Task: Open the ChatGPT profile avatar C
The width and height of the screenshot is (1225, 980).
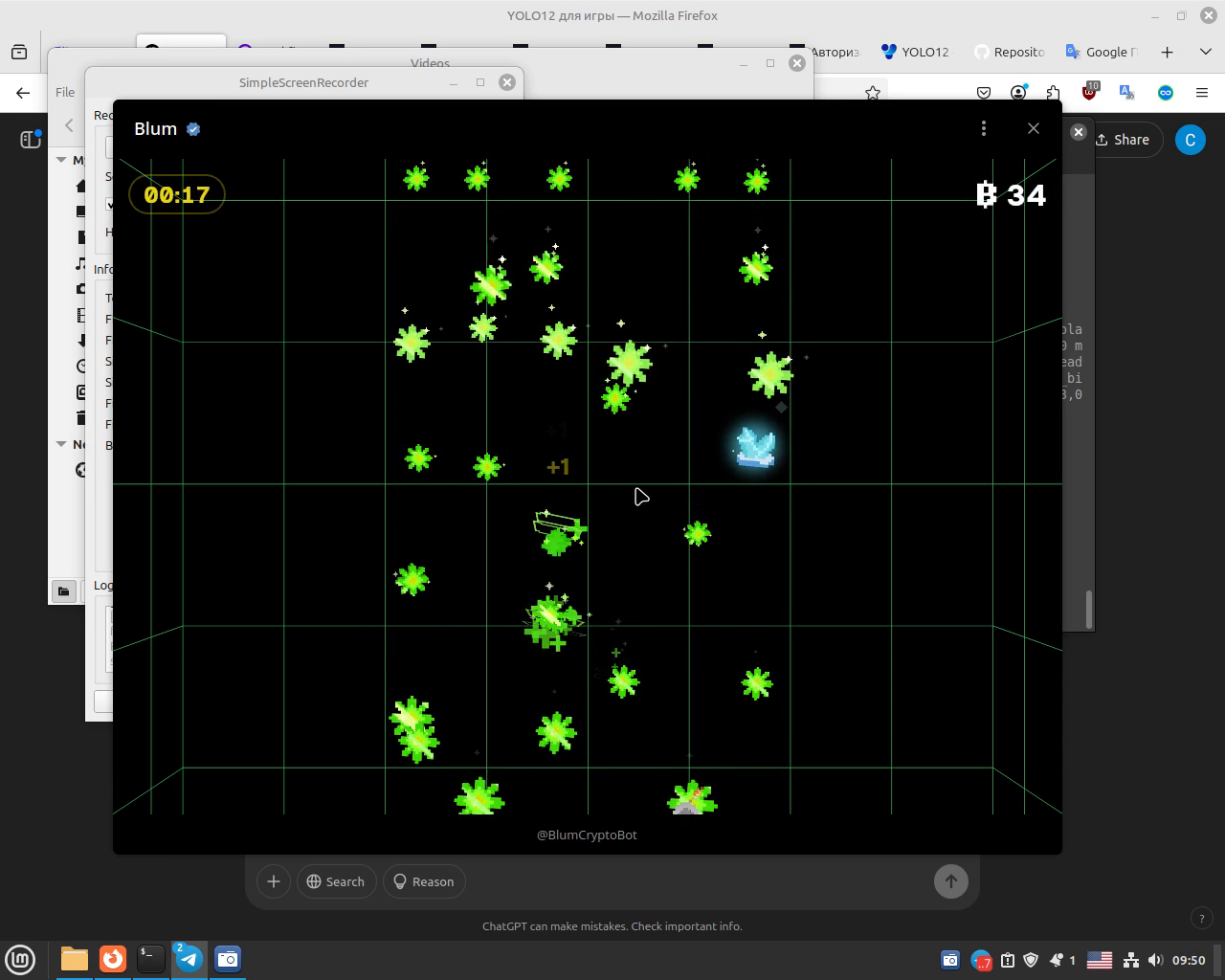Action: point(1191,140)
